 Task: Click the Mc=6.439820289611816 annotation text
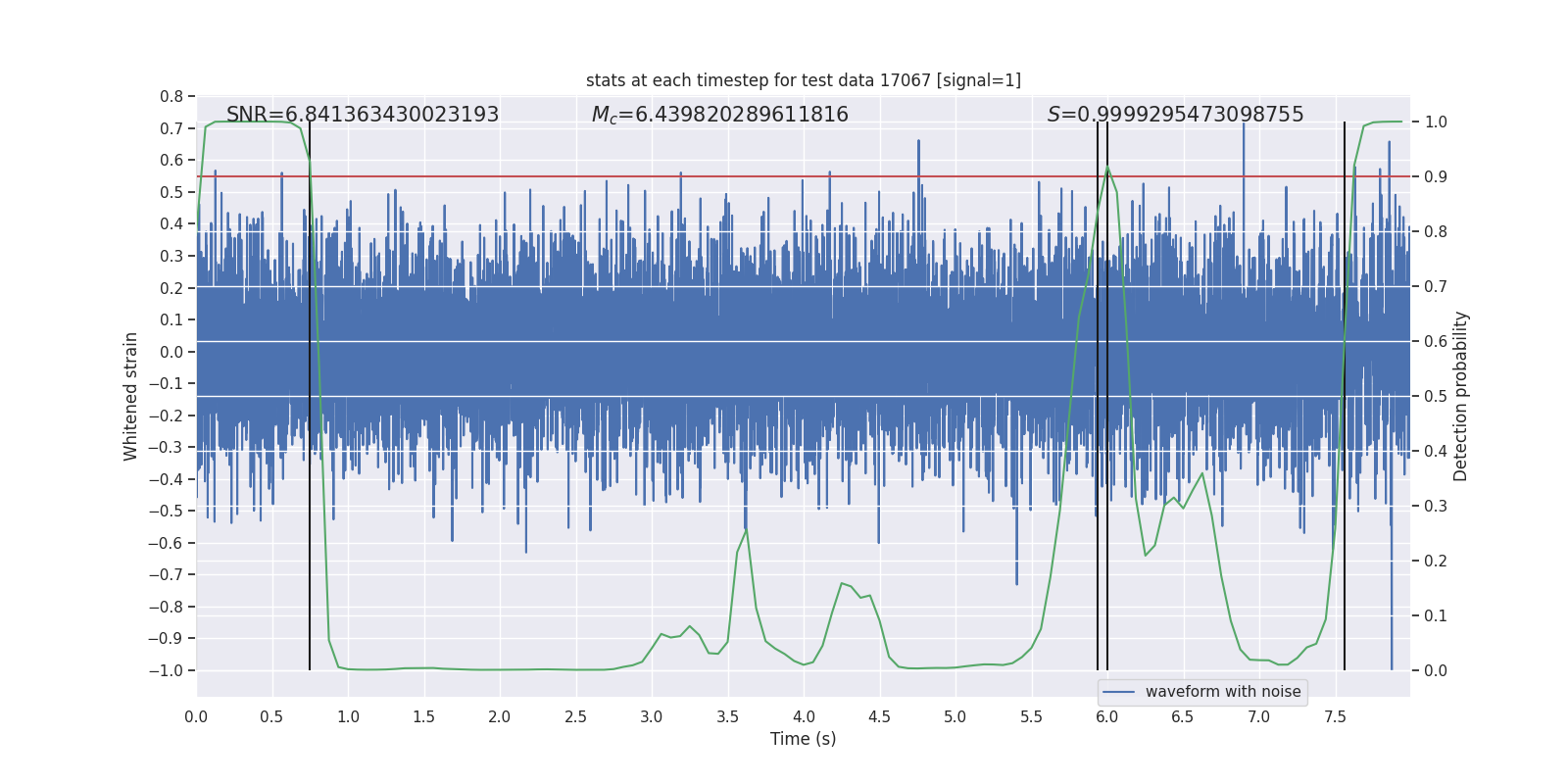click(720, 115)
